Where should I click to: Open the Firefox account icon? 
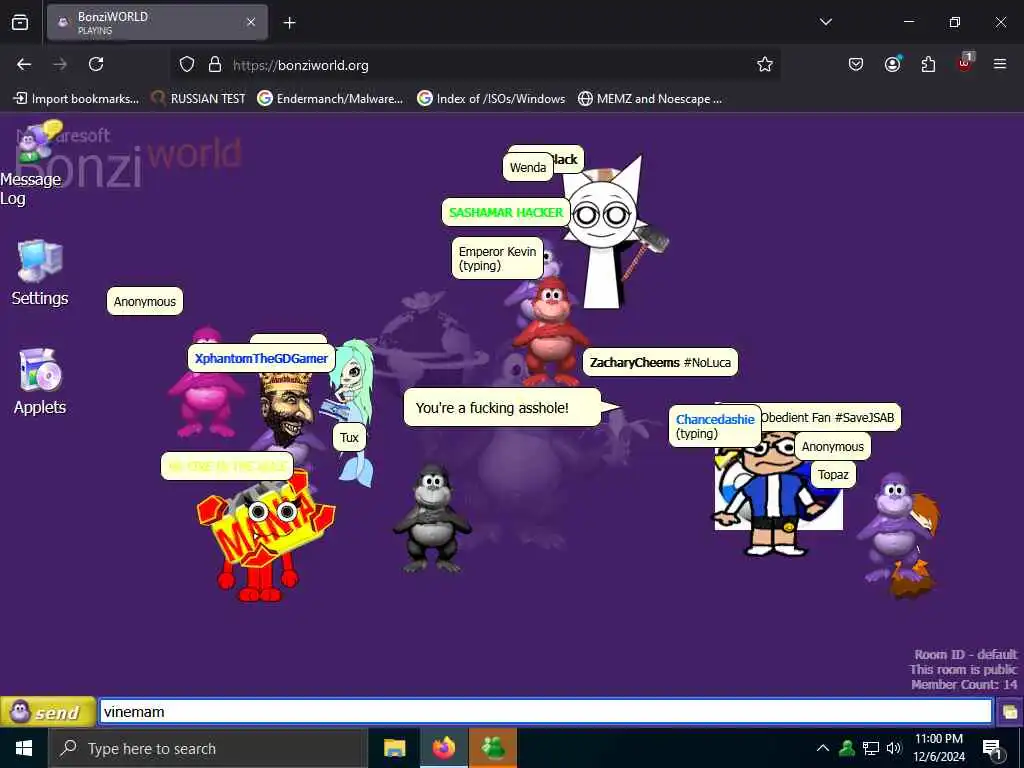pos(892,64)
